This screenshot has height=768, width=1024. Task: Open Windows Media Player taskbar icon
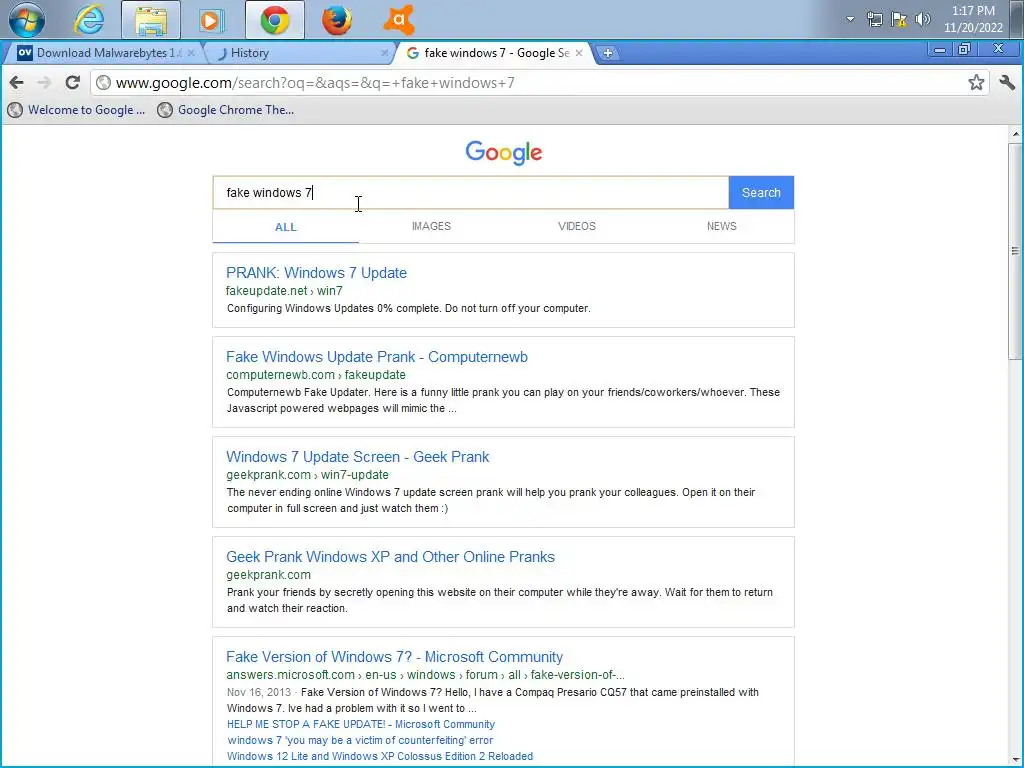210,20
